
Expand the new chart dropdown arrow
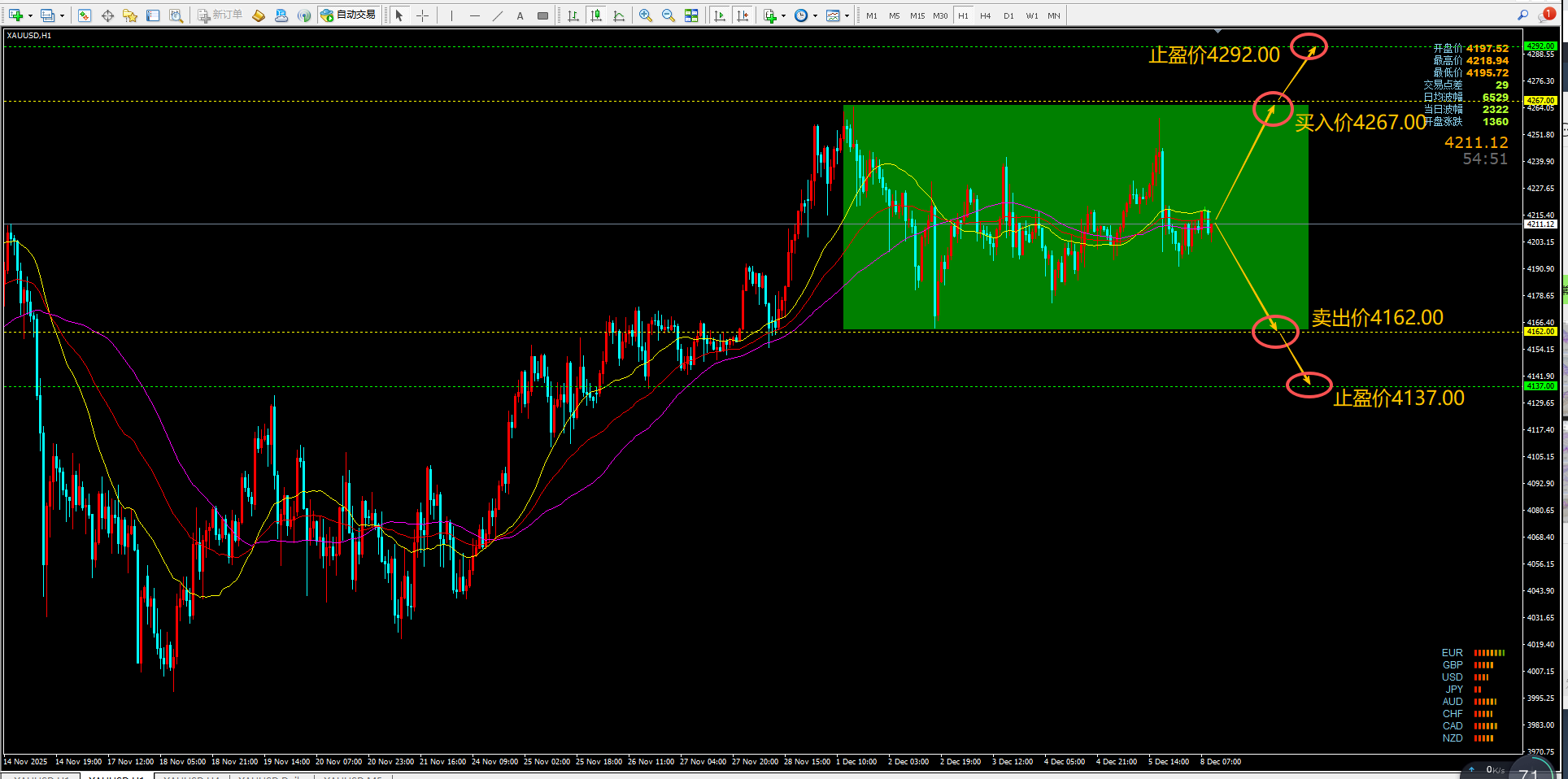pos(30,15)
